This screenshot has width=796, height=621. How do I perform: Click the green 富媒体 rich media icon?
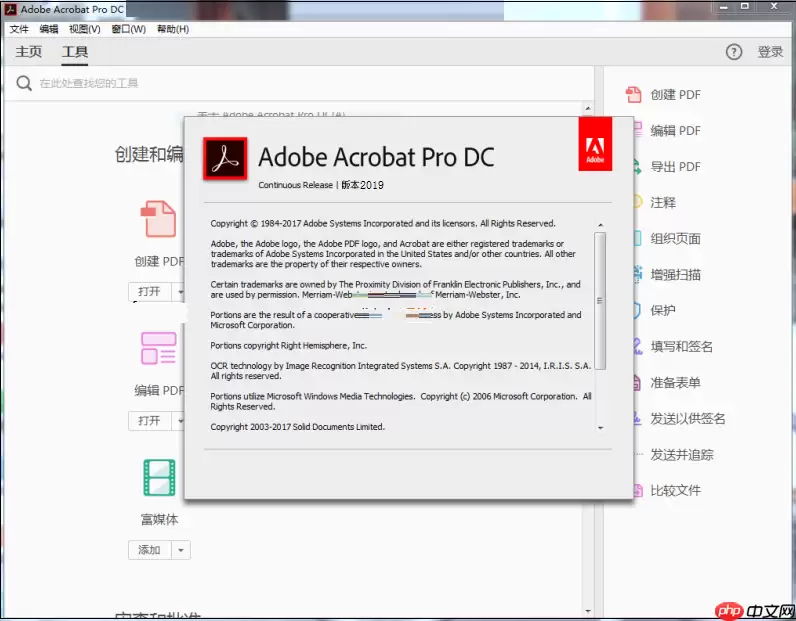pyautogui.click(x=159, y=477)
